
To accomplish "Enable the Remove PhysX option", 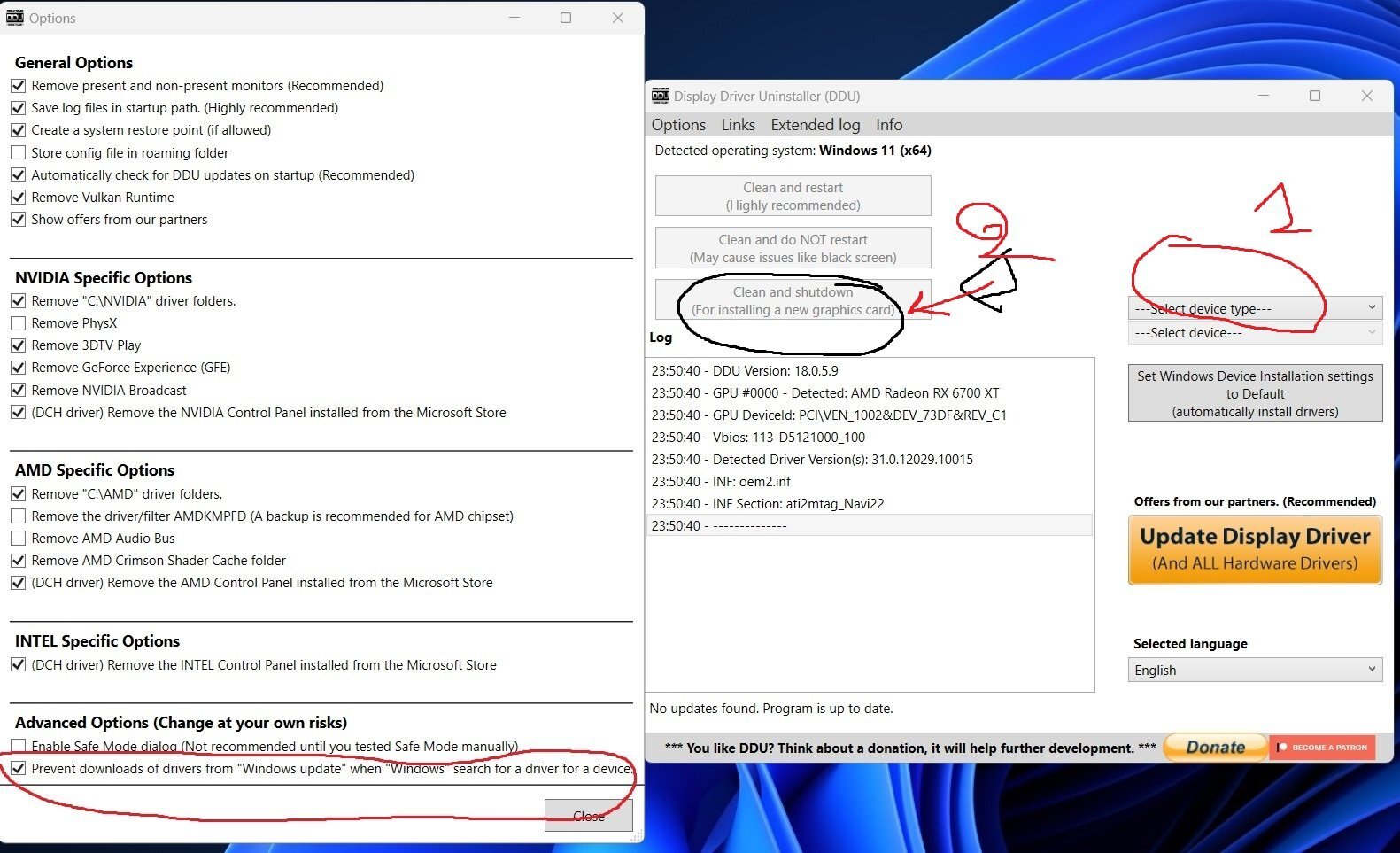I will (x=19, y=323).
